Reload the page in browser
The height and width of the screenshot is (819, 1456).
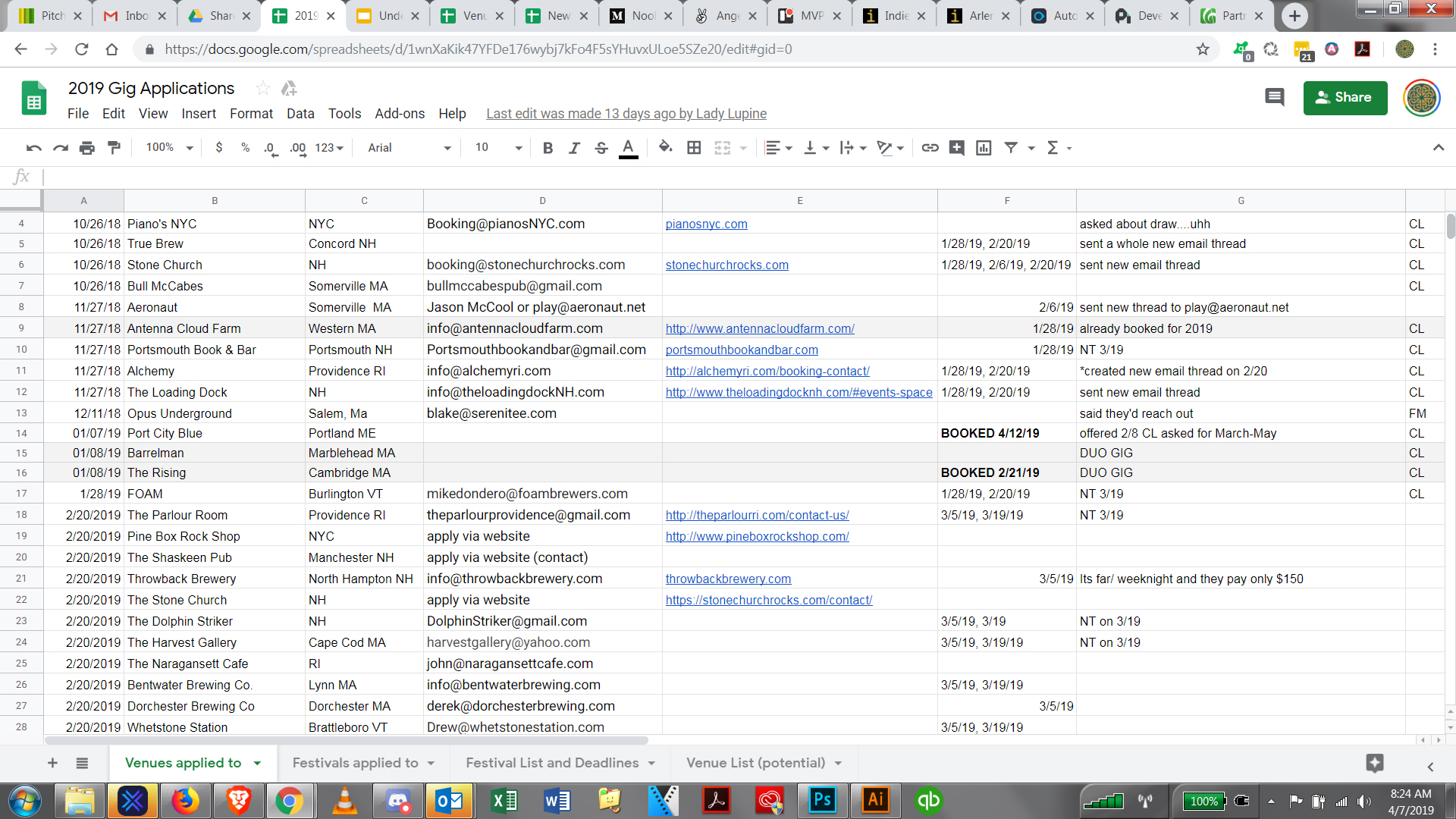coord(81,49)
